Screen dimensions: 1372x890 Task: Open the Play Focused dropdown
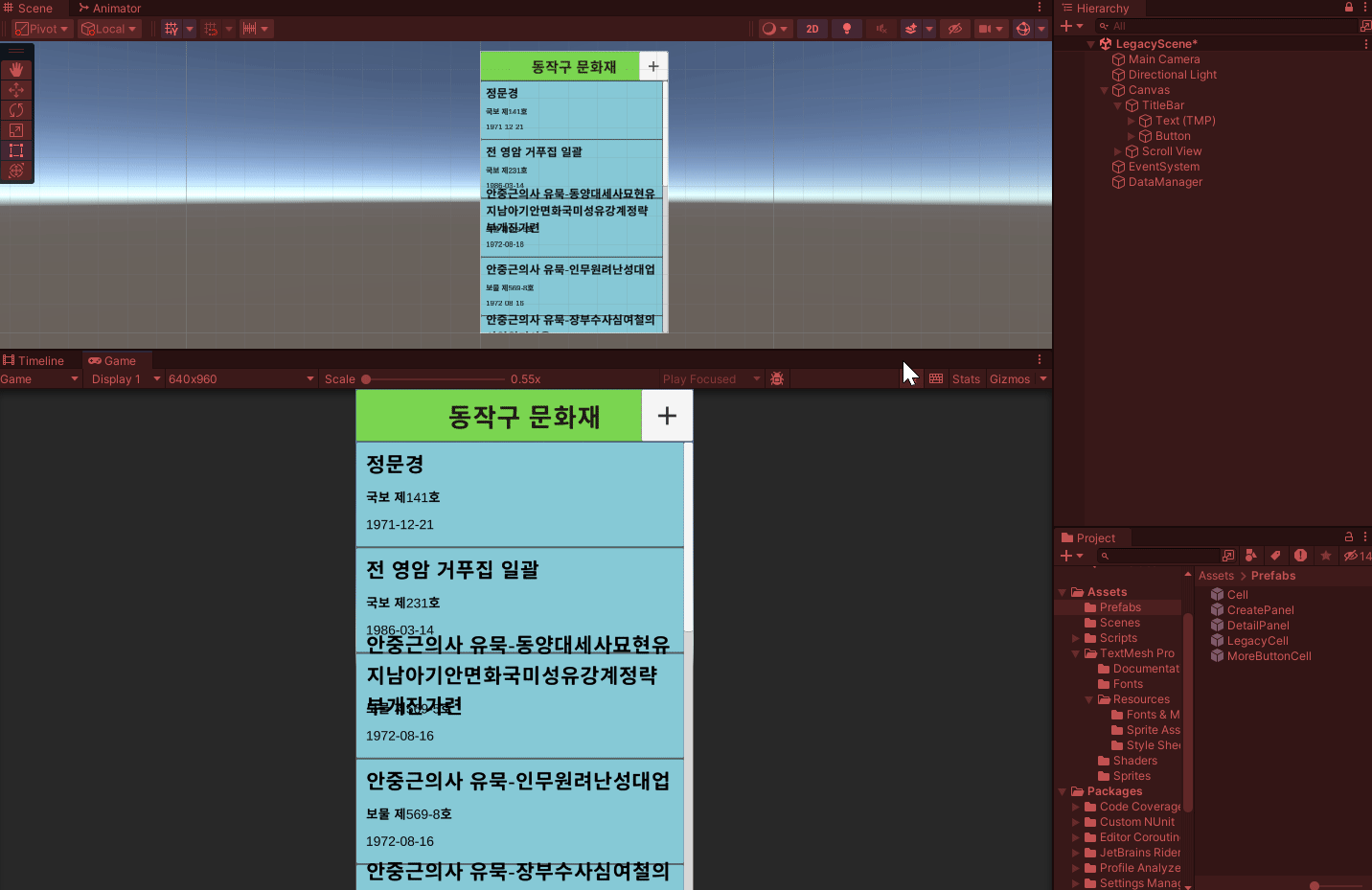pyautogui.click(x=711, y=379)
